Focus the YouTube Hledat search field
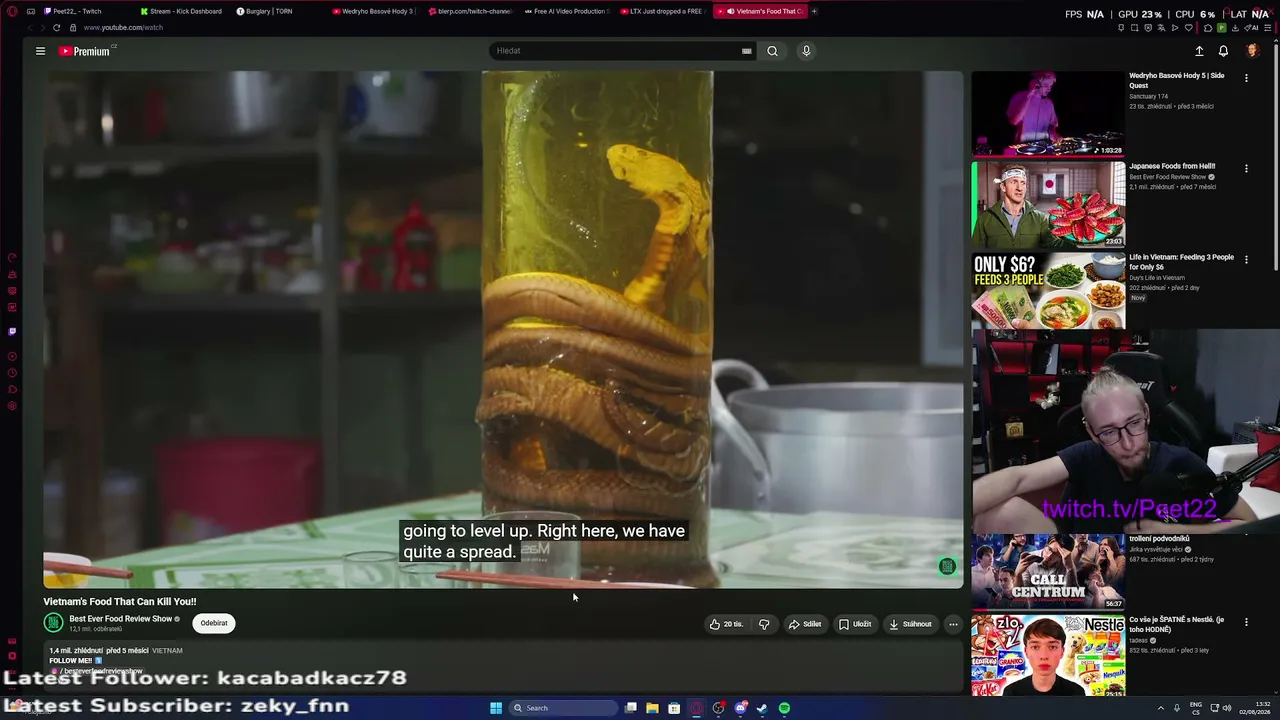Viewport: 1280px width, 720px height. 615,51
